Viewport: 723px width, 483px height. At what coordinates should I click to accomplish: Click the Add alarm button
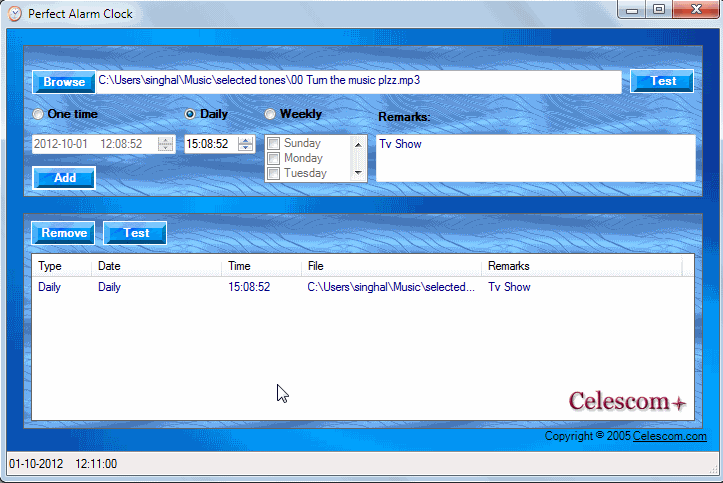(x=64, y=178)
